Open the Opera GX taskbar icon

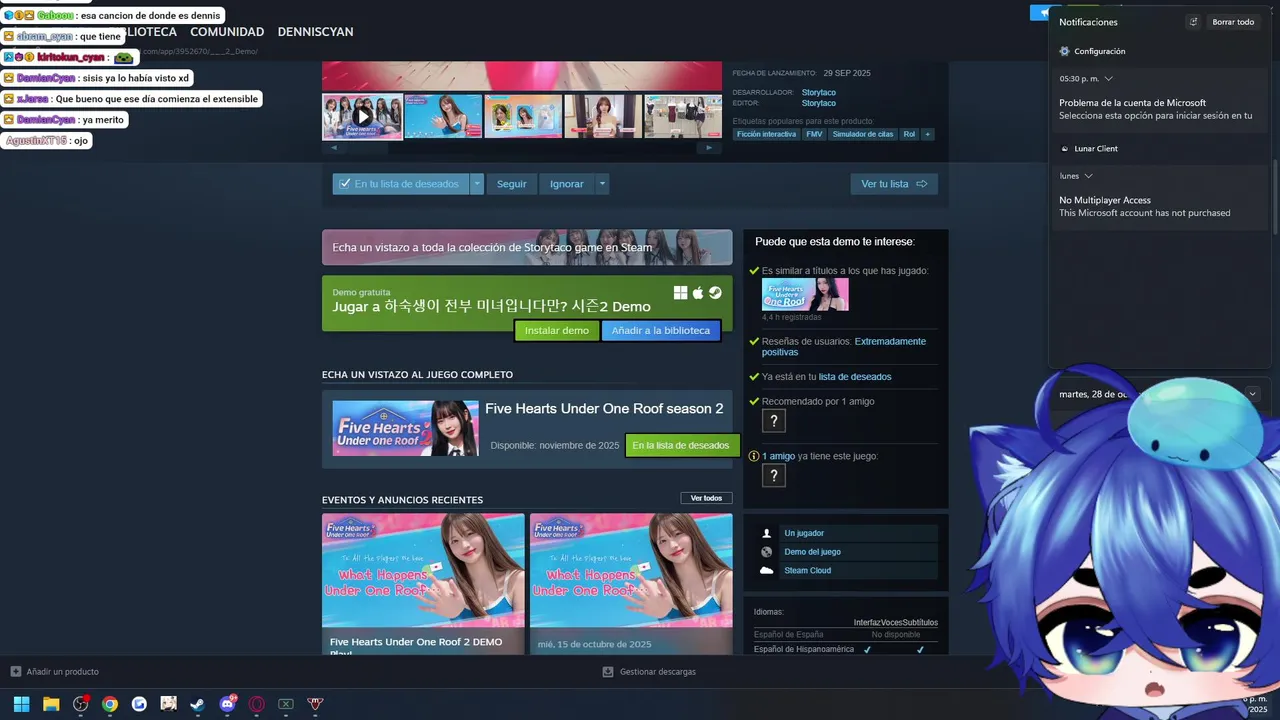coord(257,704)
